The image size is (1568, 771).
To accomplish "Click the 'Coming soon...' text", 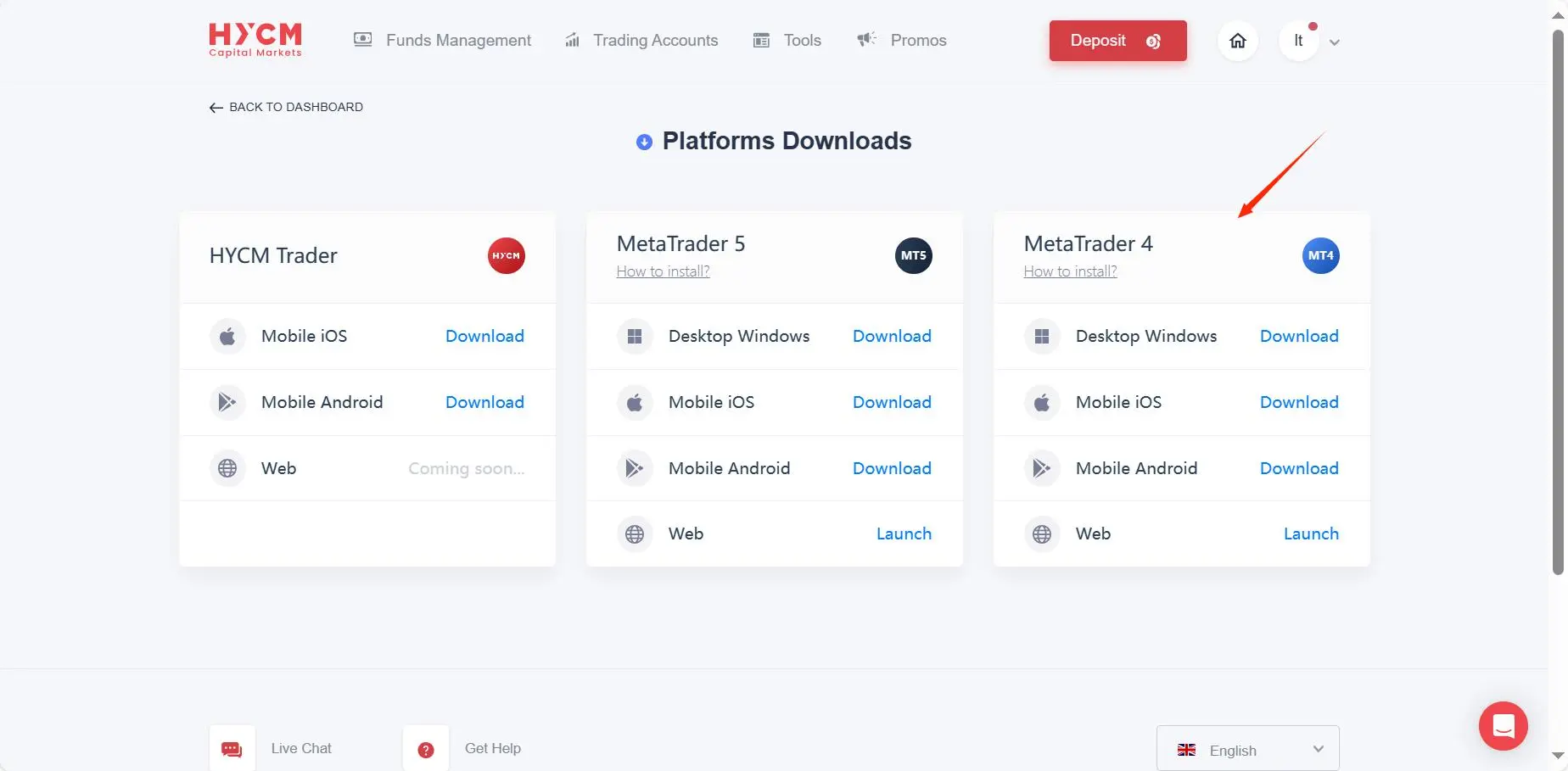I will 467,468.
